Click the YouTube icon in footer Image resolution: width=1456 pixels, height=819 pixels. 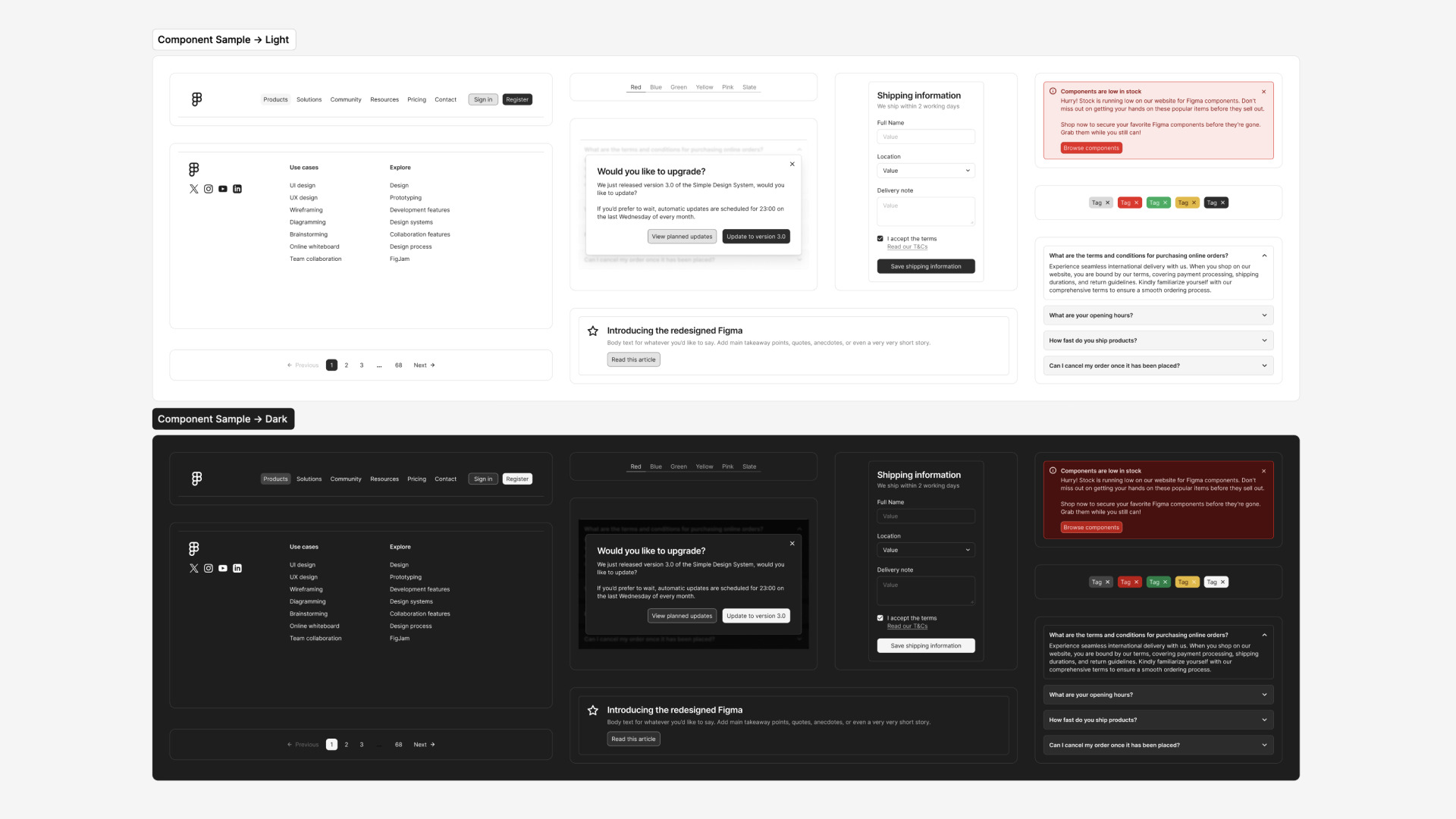tap(223, 189)
